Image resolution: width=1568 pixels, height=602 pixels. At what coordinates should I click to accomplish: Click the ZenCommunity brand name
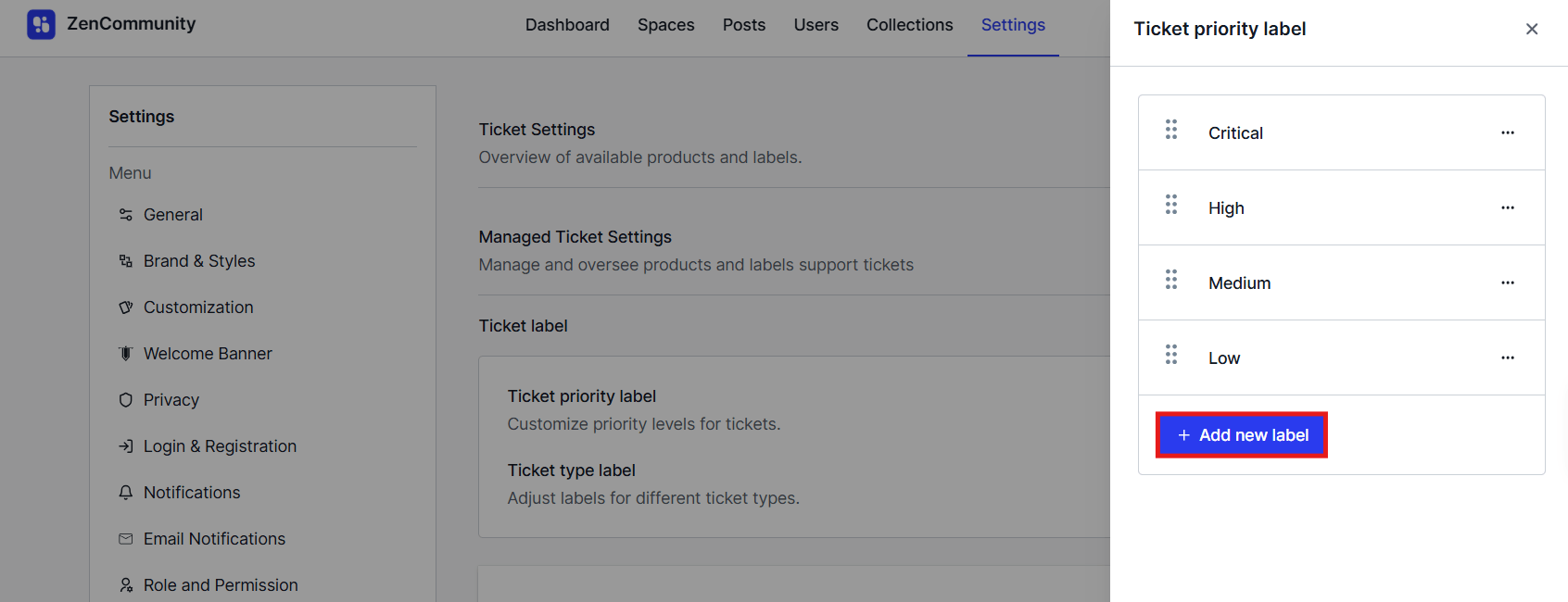pos(132,24)
